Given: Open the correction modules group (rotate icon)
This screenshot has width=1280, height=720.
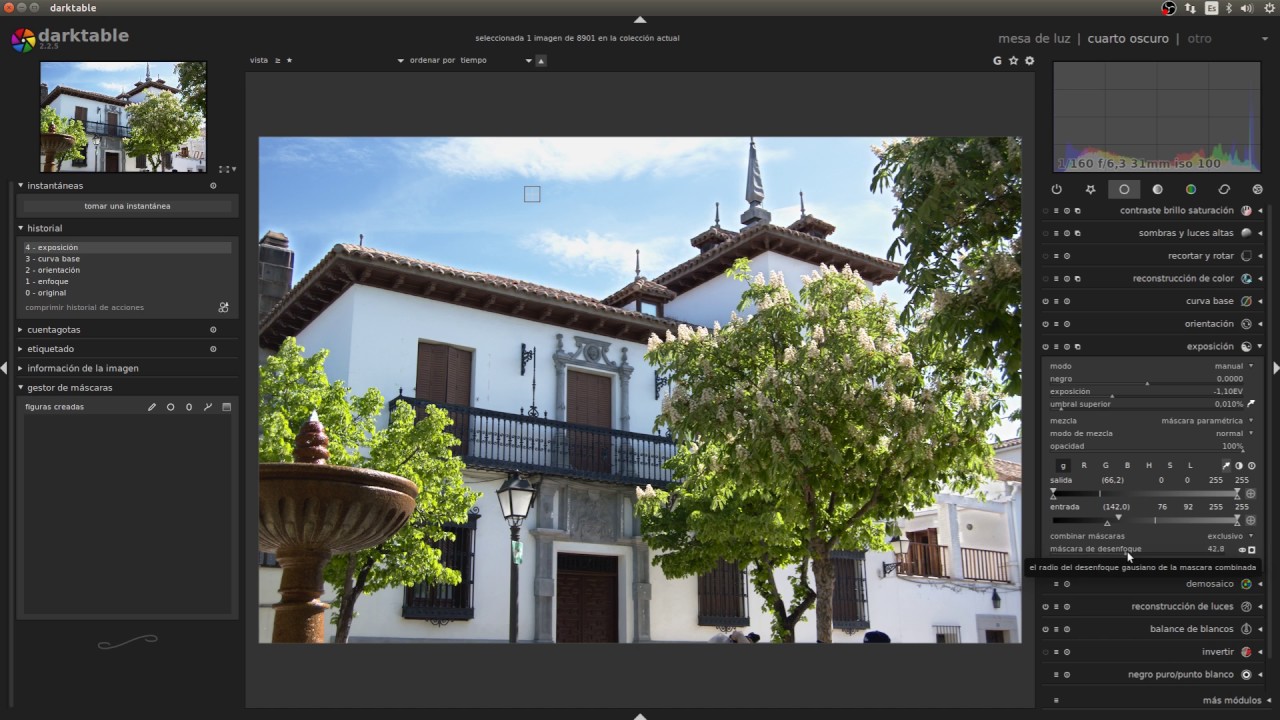Looking at the screenshot, I should coord(1224,189).
